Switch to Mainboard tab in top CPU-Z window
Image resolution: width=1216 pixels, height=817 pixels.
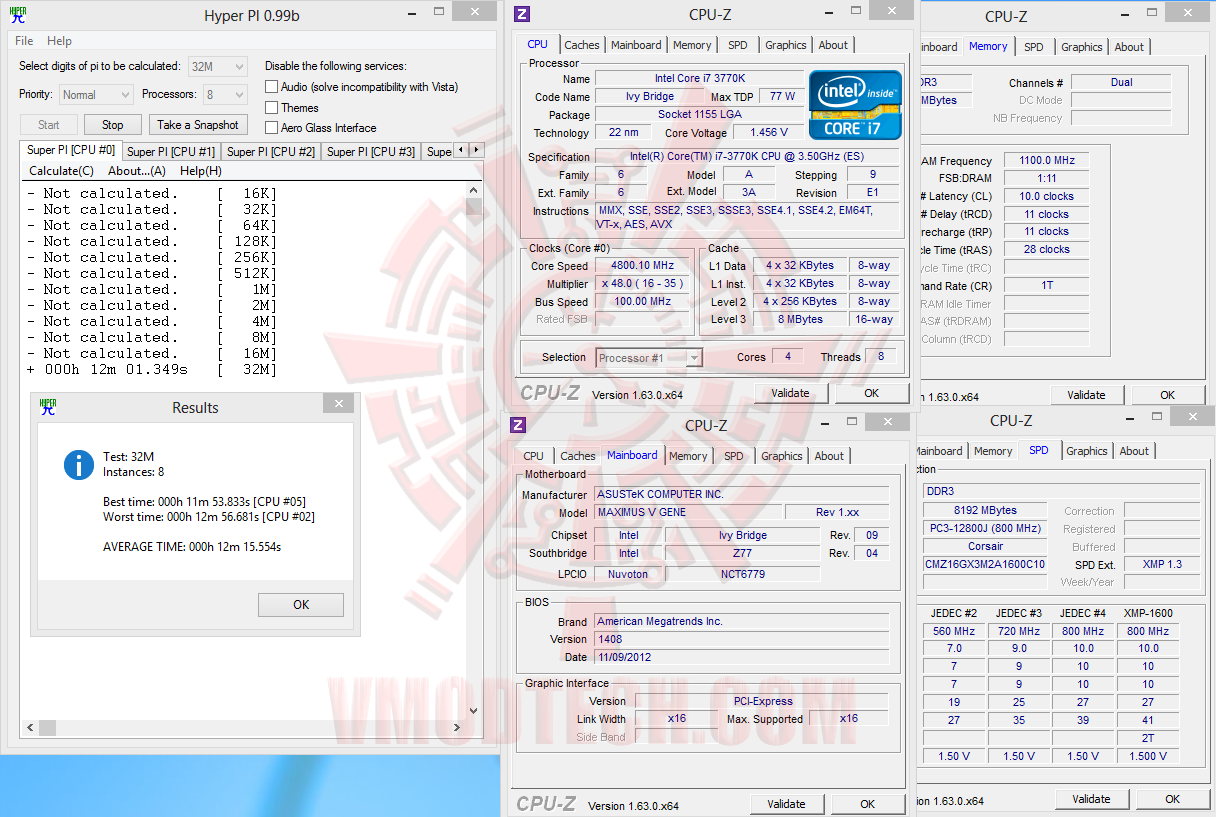(x=636, y=45)
